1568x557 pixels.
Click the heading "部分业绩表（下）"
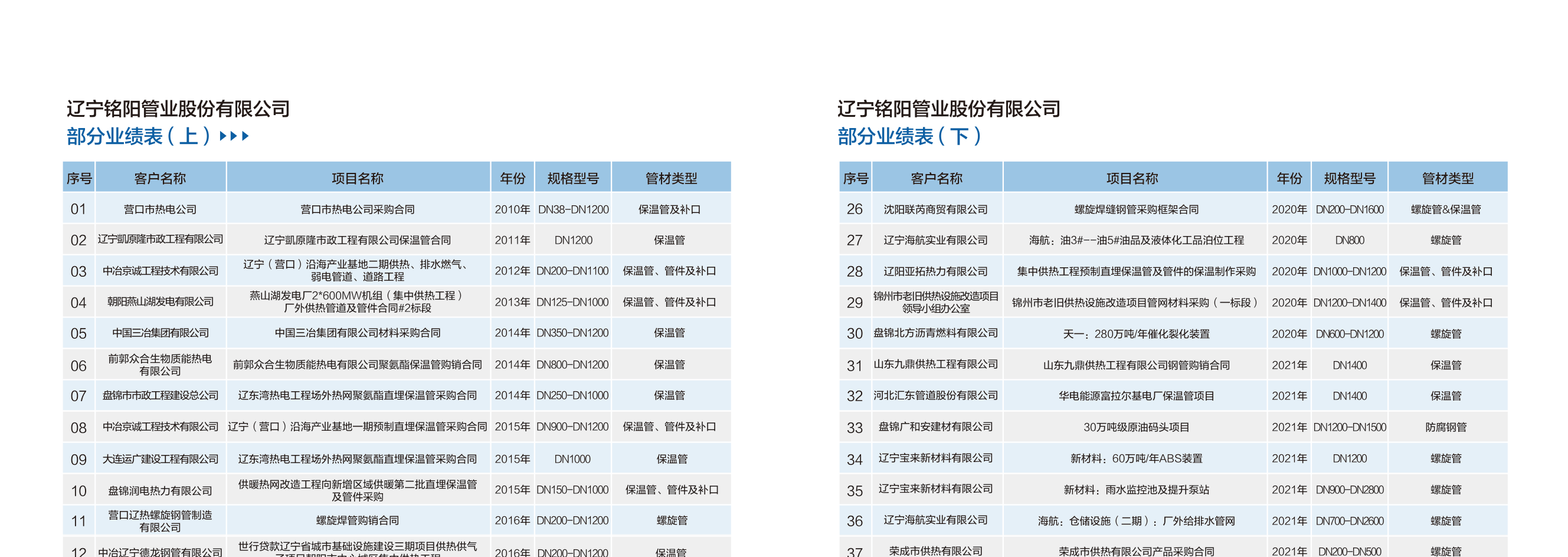[909, 136]
